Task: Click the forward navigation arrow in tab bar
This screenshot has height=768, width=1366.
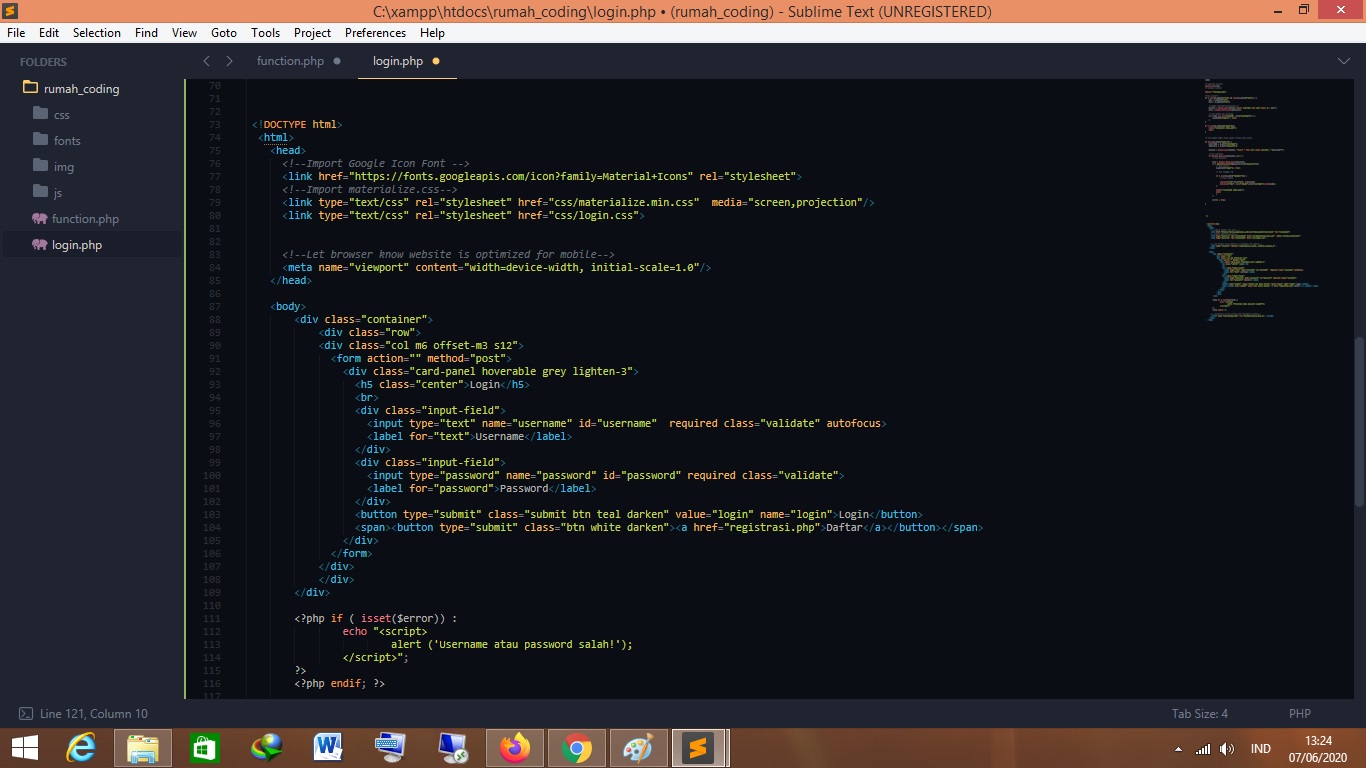Action: point(229,61)
